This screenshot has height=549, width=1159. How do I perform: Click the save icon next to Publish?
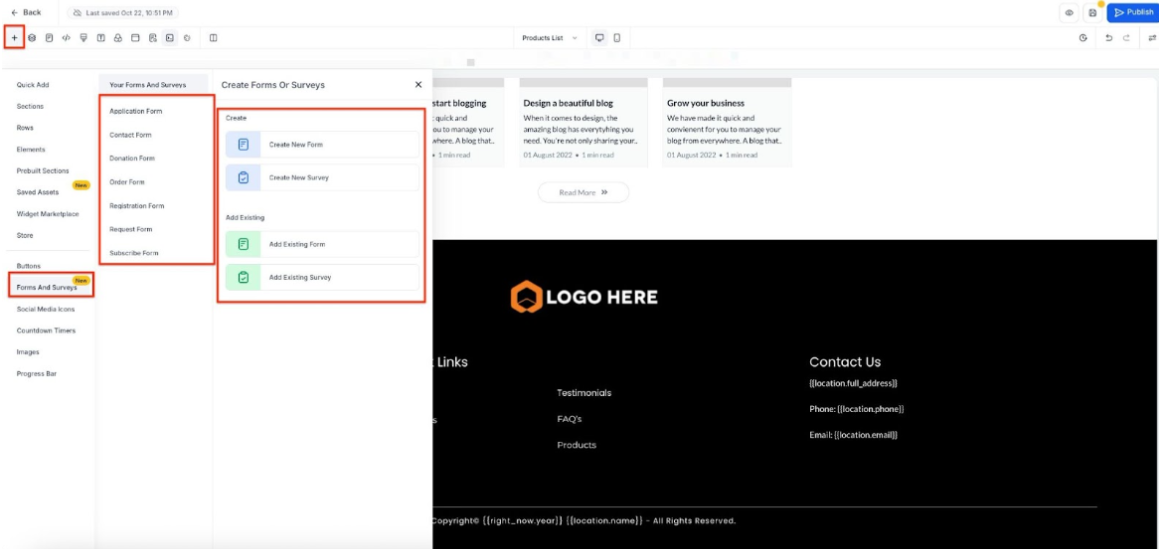(x=1092, y=12)
